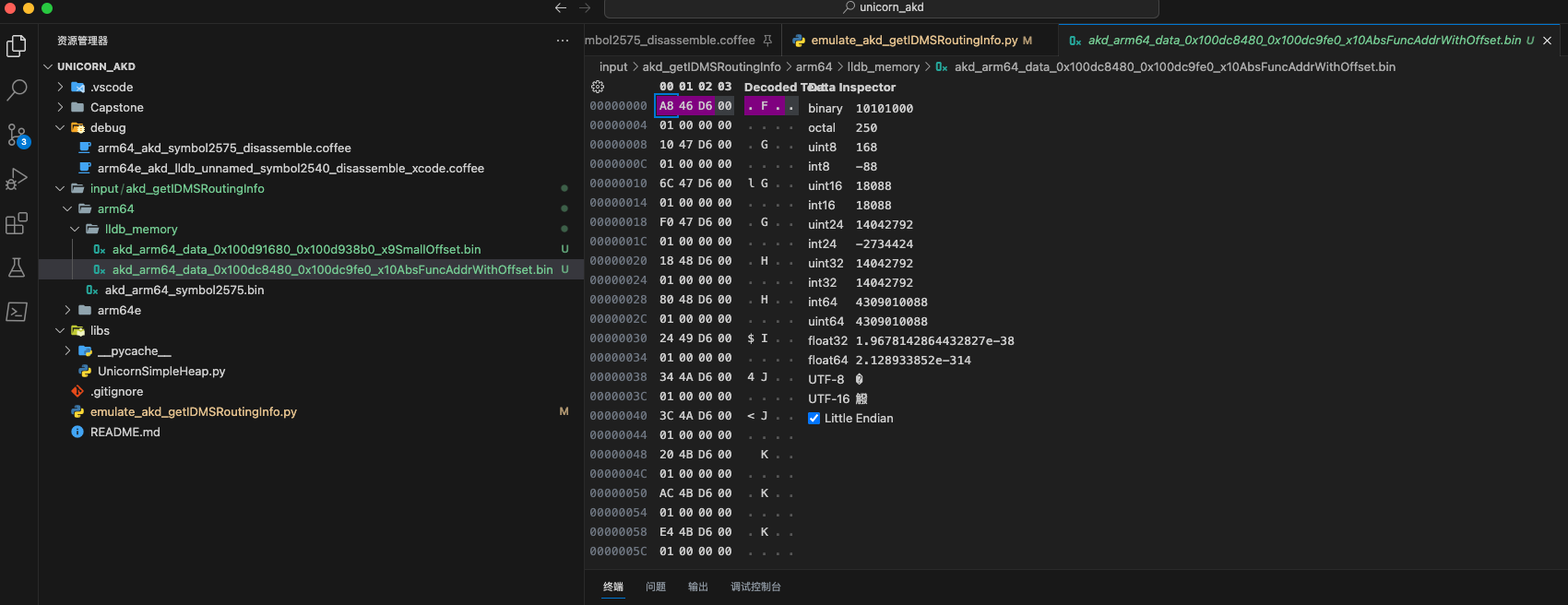Open the 调试控制台 panel tab

pos(755,587)
